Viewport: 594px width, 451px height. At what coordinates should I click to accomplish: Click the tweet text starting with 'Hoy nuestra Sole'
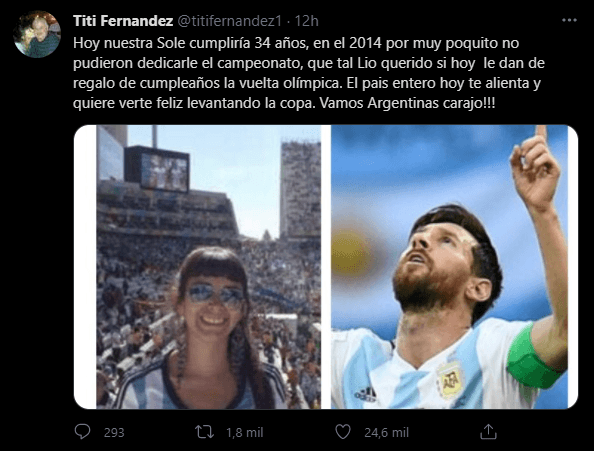point(309,73)
